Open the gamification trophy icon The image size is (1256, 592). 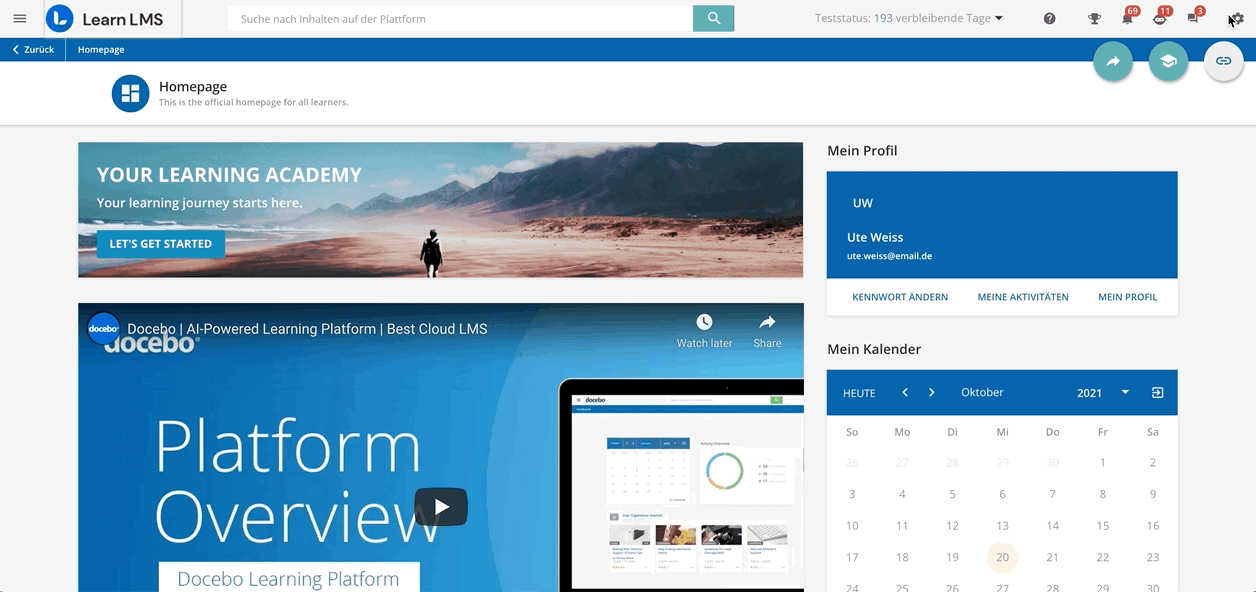coord(1095,18)
